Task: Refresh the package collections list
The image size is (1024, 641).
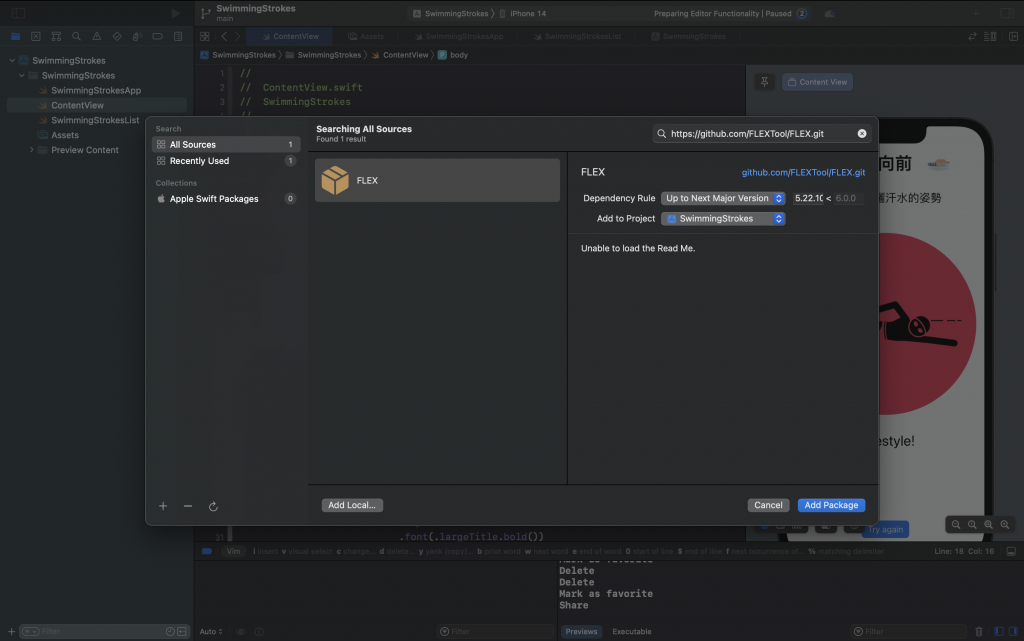Action: [213, 506]
